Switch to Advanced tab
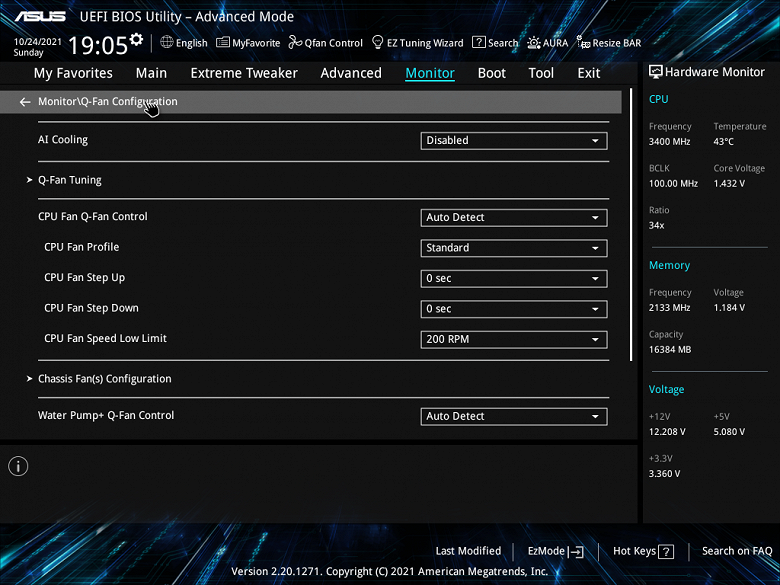780x585 pixels. click(x=351, y=73)
